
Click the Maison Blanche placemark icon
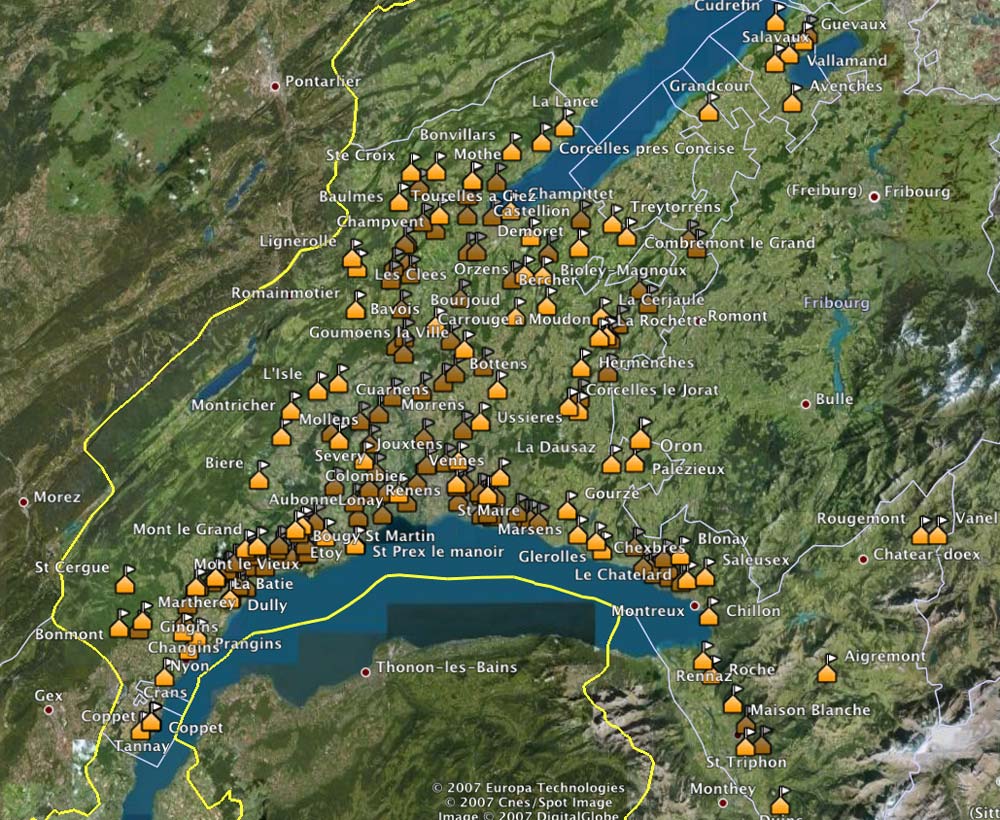click(734, 702)
